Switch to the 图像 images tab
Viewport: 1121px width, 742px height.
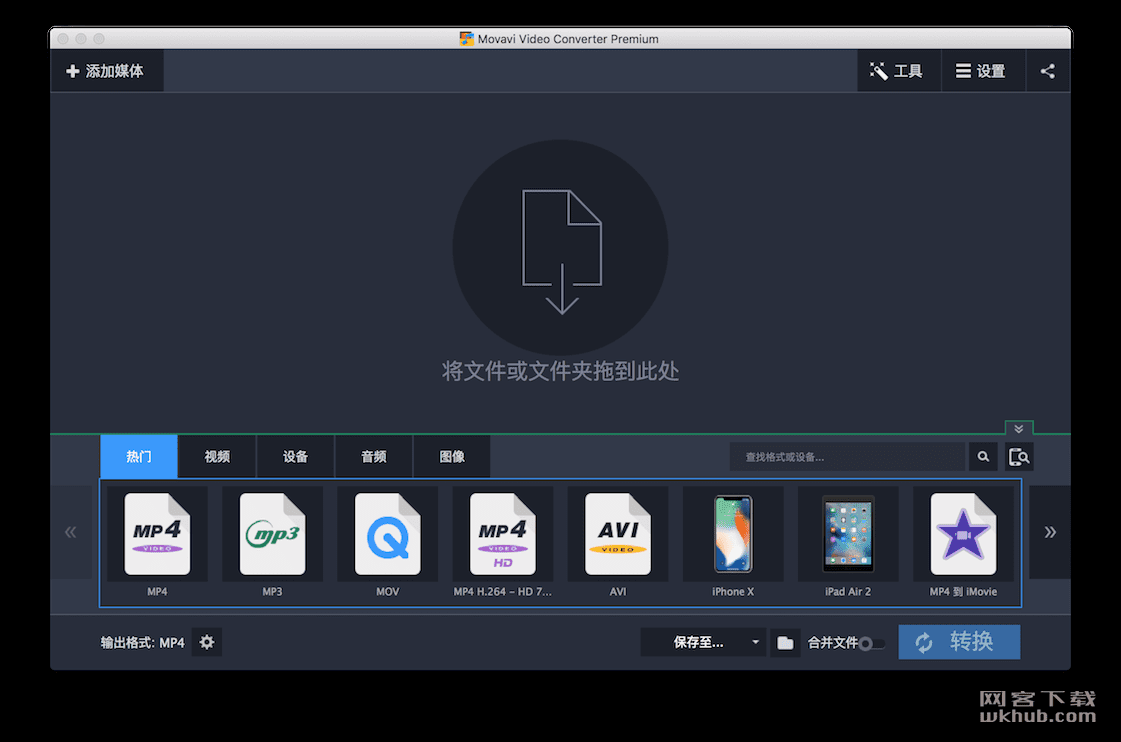click(x=452, y=456)
